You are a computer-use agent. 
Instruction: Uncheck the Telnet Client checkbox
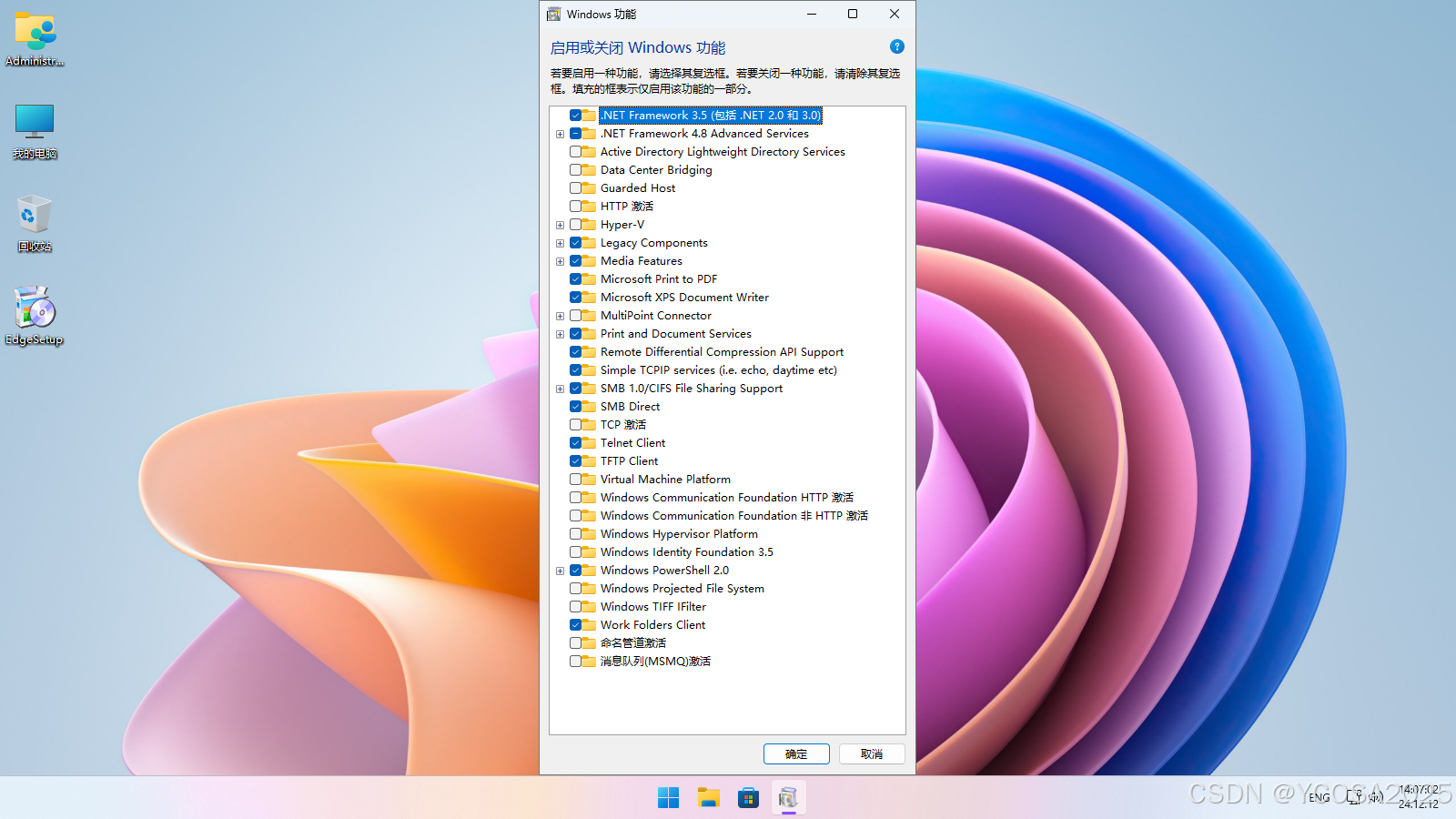(576, 443)
